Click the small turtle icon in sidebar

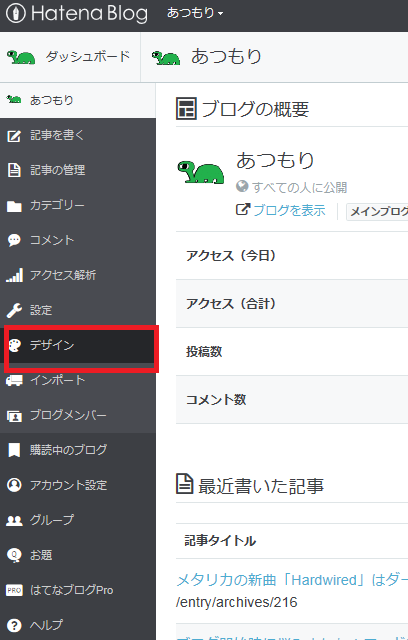[x=14, y=99]
